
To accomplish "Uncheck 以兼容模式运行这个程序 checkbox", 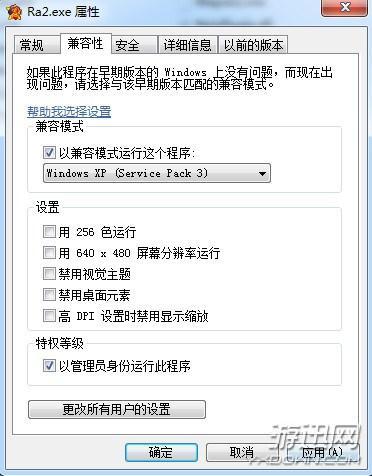I will coord(49,153).
